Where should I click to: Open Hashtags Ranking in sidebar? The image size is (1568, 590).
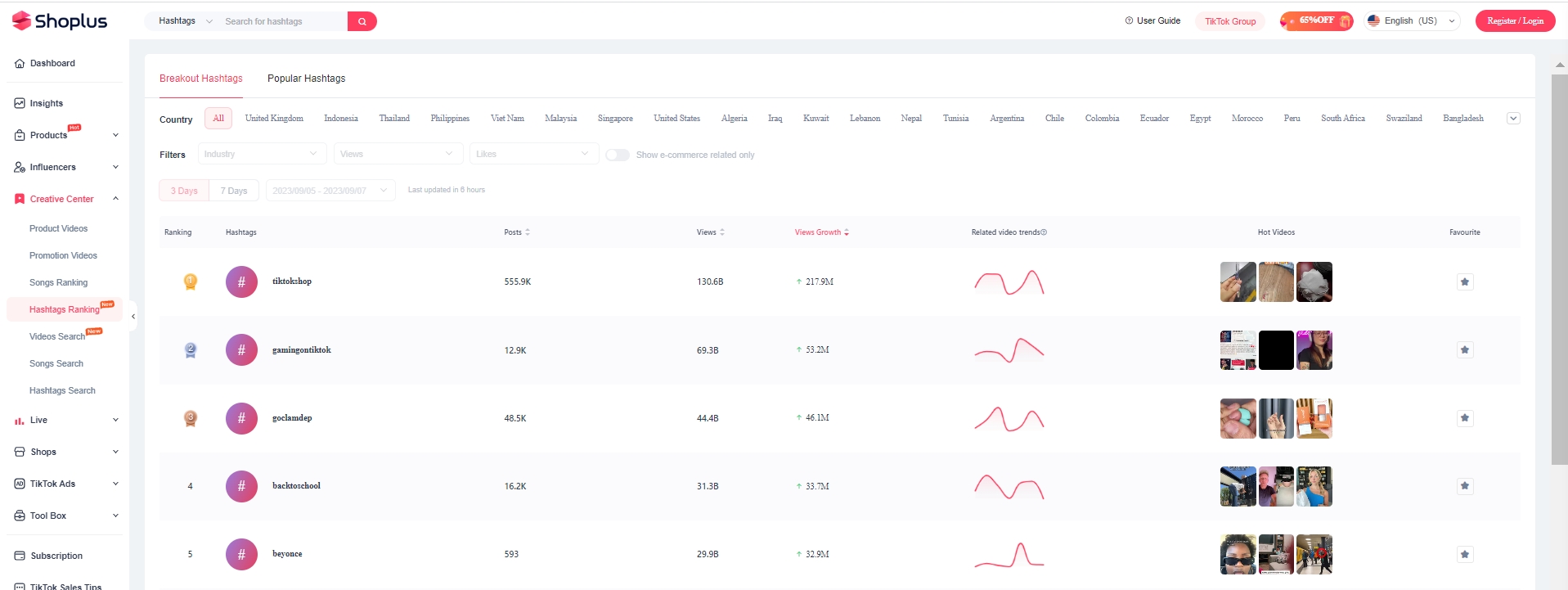click(65, 309)
